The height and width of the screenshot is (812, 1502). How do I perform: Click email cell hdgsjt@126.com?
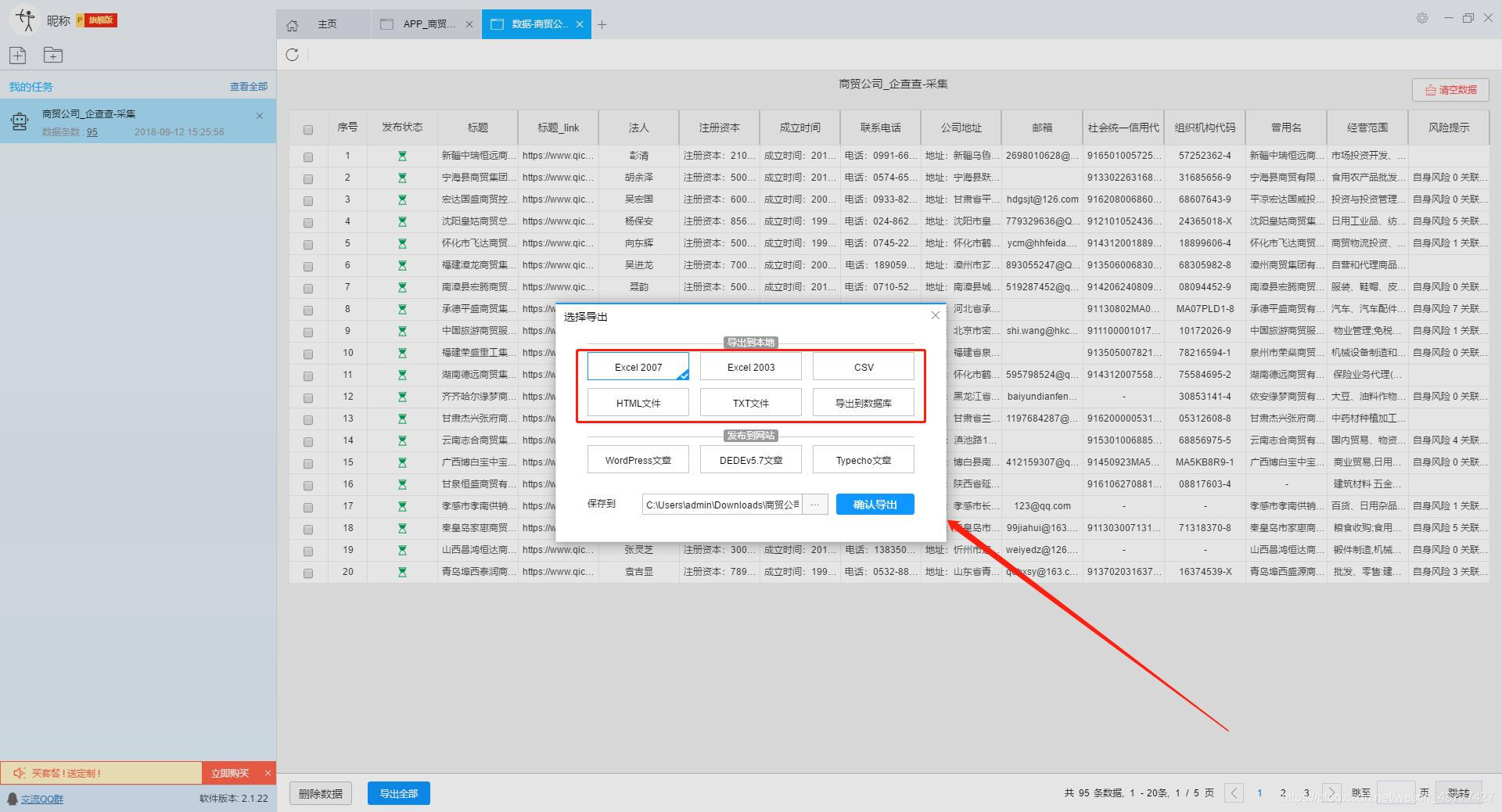click(1042, 199)
